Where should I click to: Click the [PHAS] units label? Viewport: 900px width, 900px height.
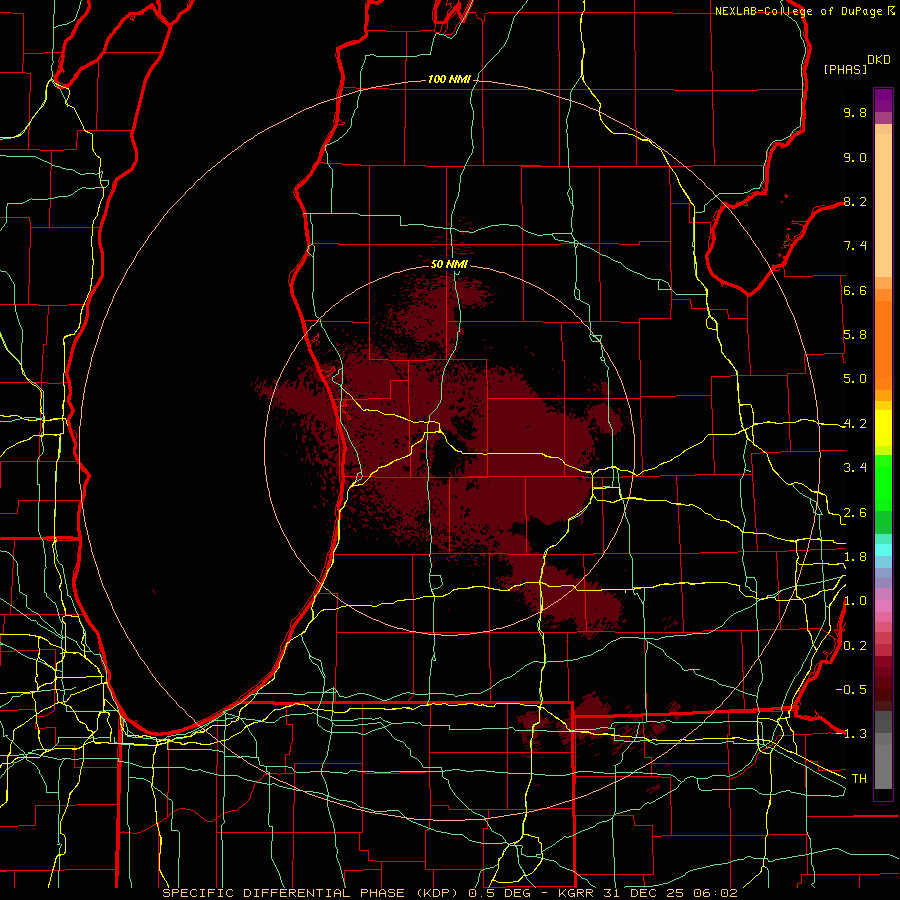pos(845,69)
